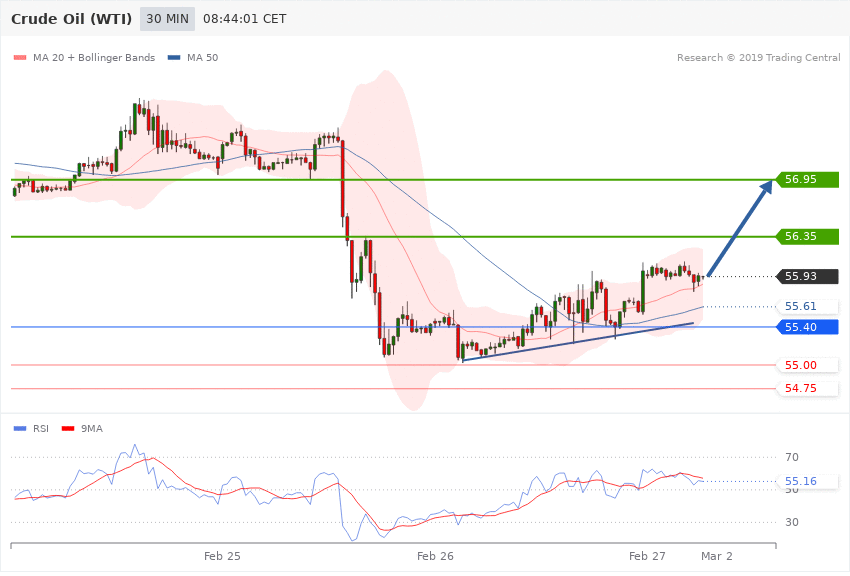
Task: Click the 08:44:01 CET timestamp
Action: click(x=244, y=19)
